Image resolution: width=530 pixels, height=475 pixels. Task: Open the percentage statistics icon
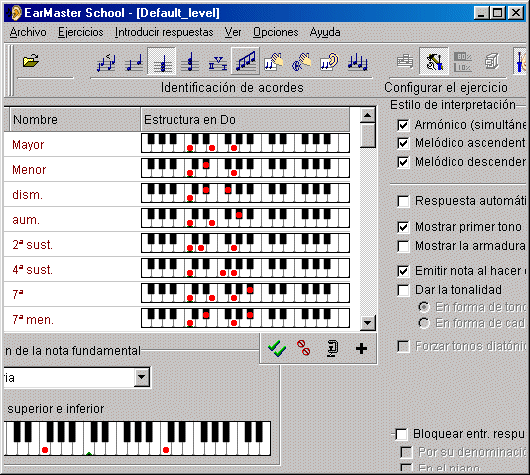[462, 62]
